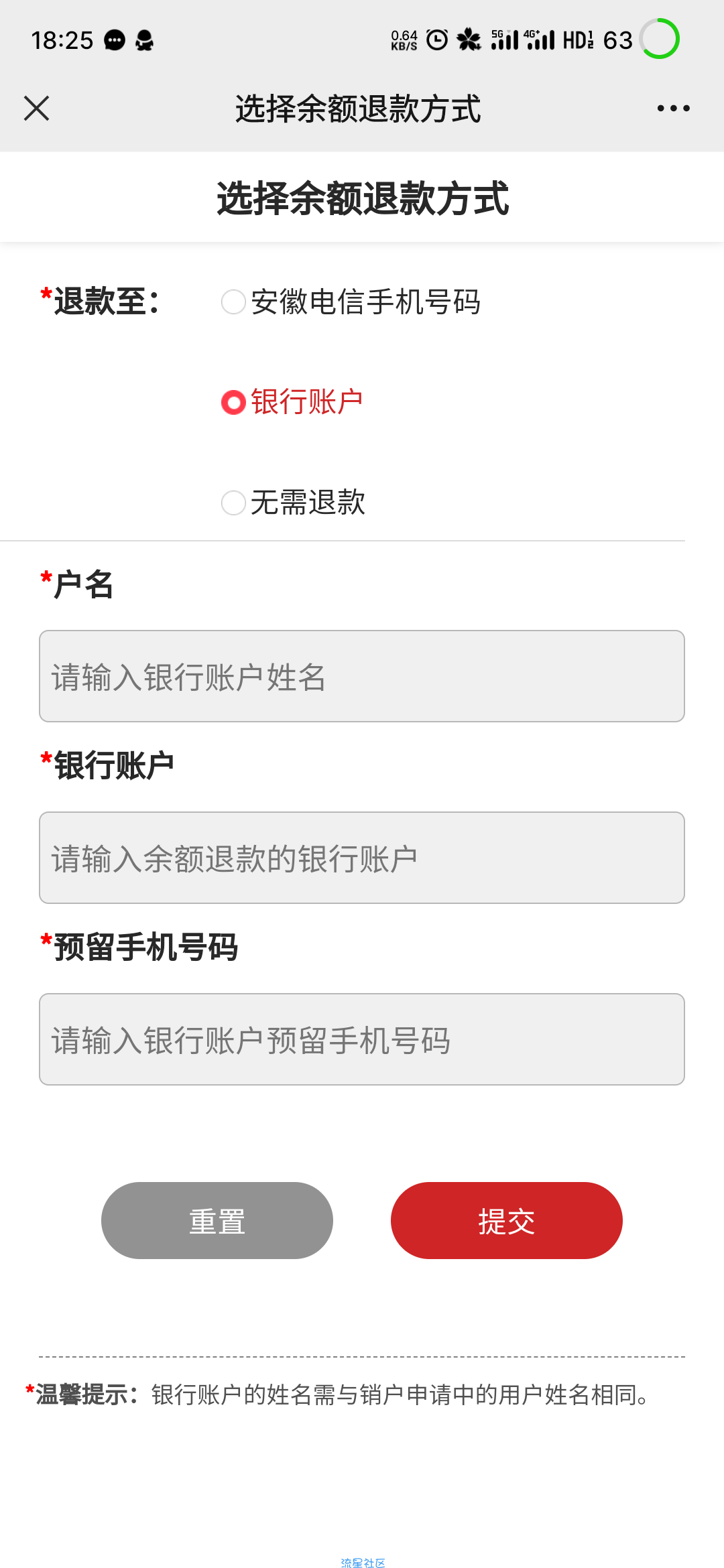Tap the HD call status icon
724x1568 pixels.
(x=578, y=40)
